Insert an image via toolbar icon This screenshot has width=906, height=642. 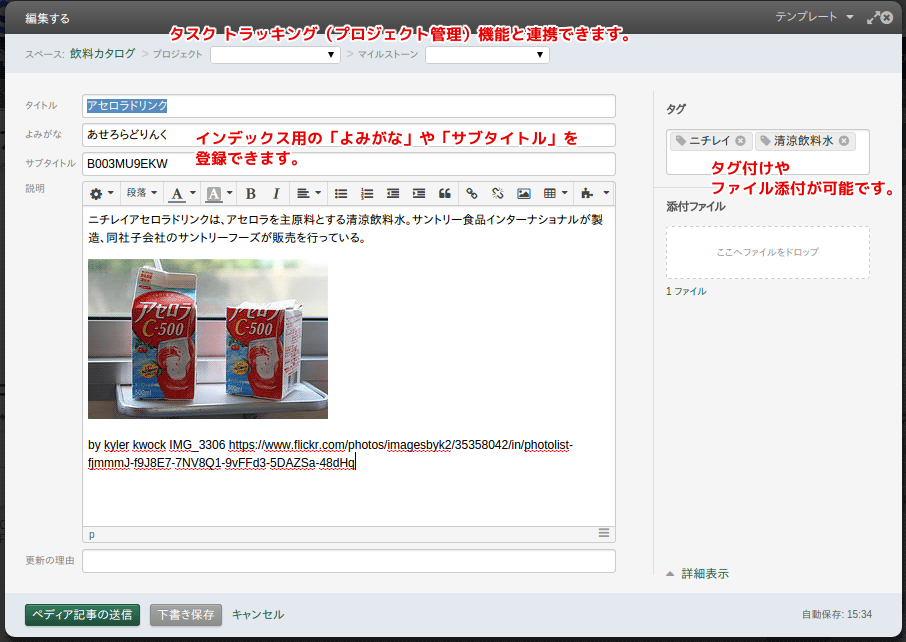pyautogui.click(x=523, y=194)
